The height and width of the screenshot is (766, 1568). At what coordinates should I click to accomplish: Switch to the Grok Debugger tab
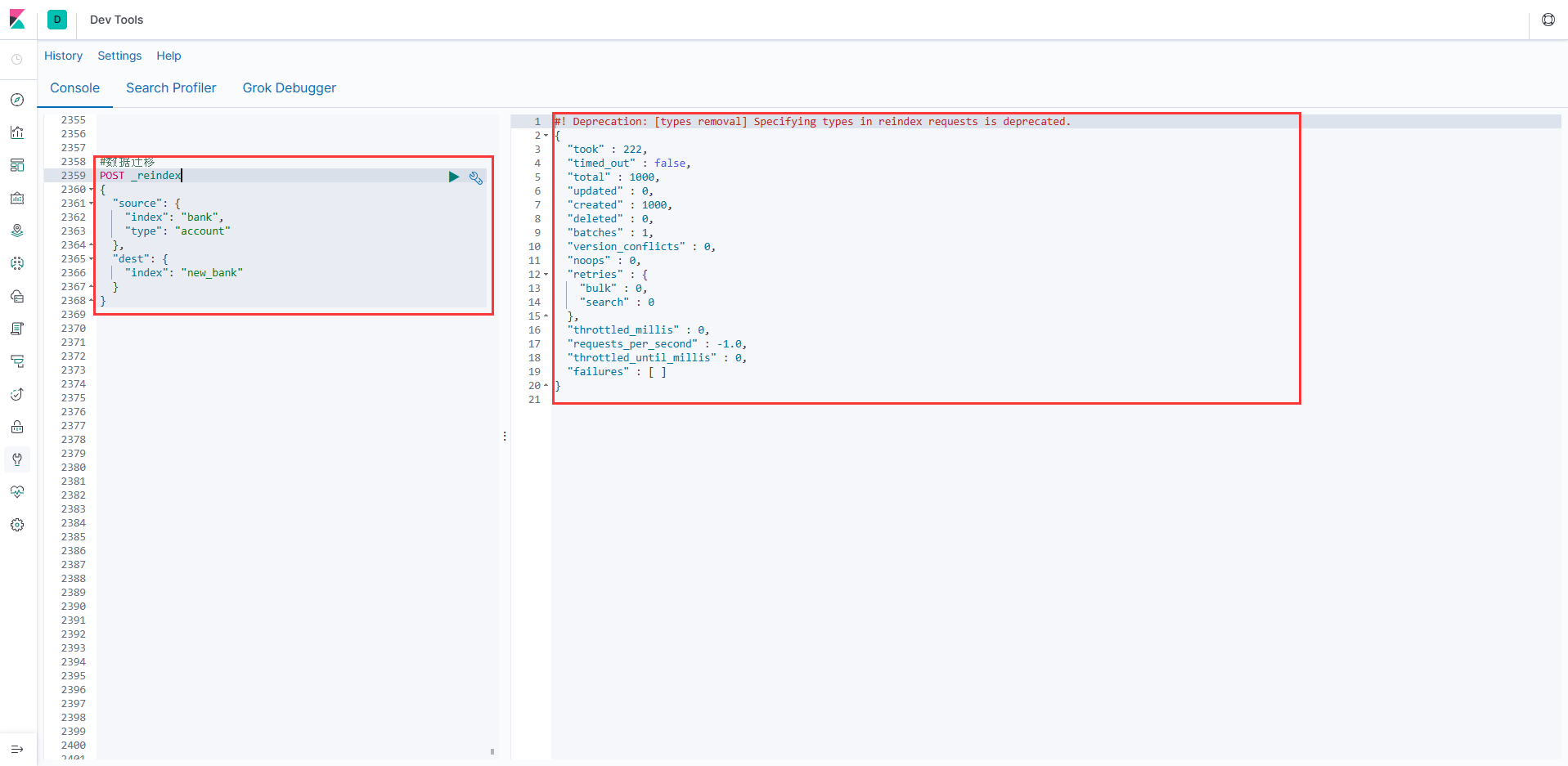point(289,87)
